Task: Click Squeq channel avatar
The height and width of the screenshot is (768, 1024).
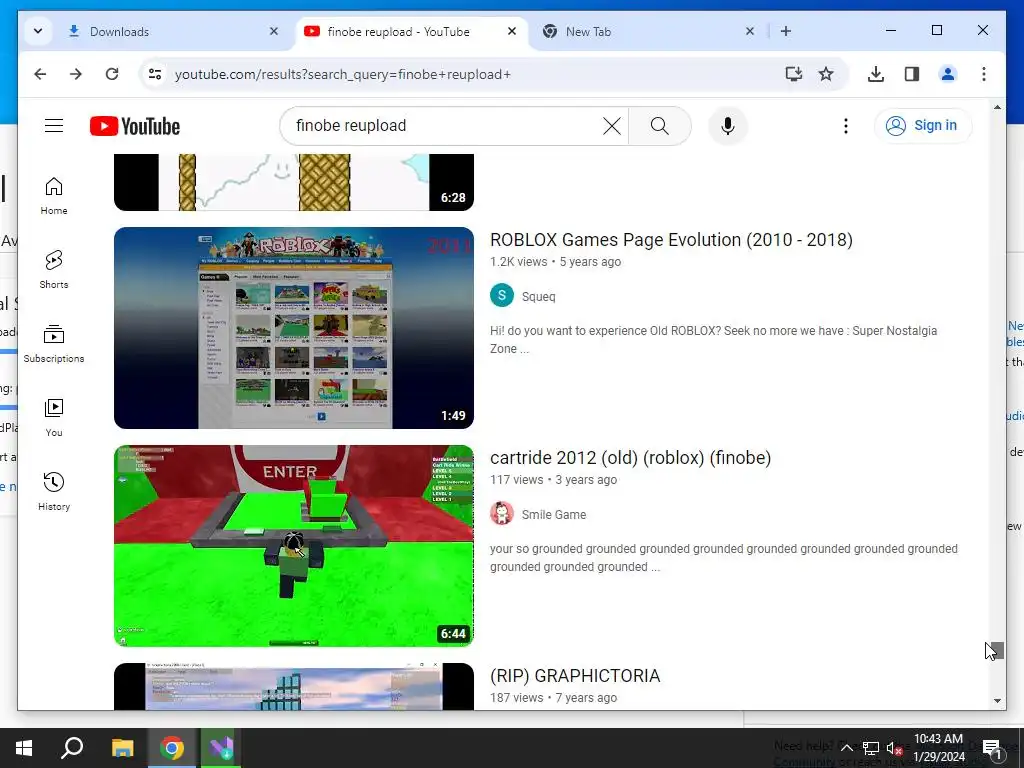Action: tap(502, 296)
